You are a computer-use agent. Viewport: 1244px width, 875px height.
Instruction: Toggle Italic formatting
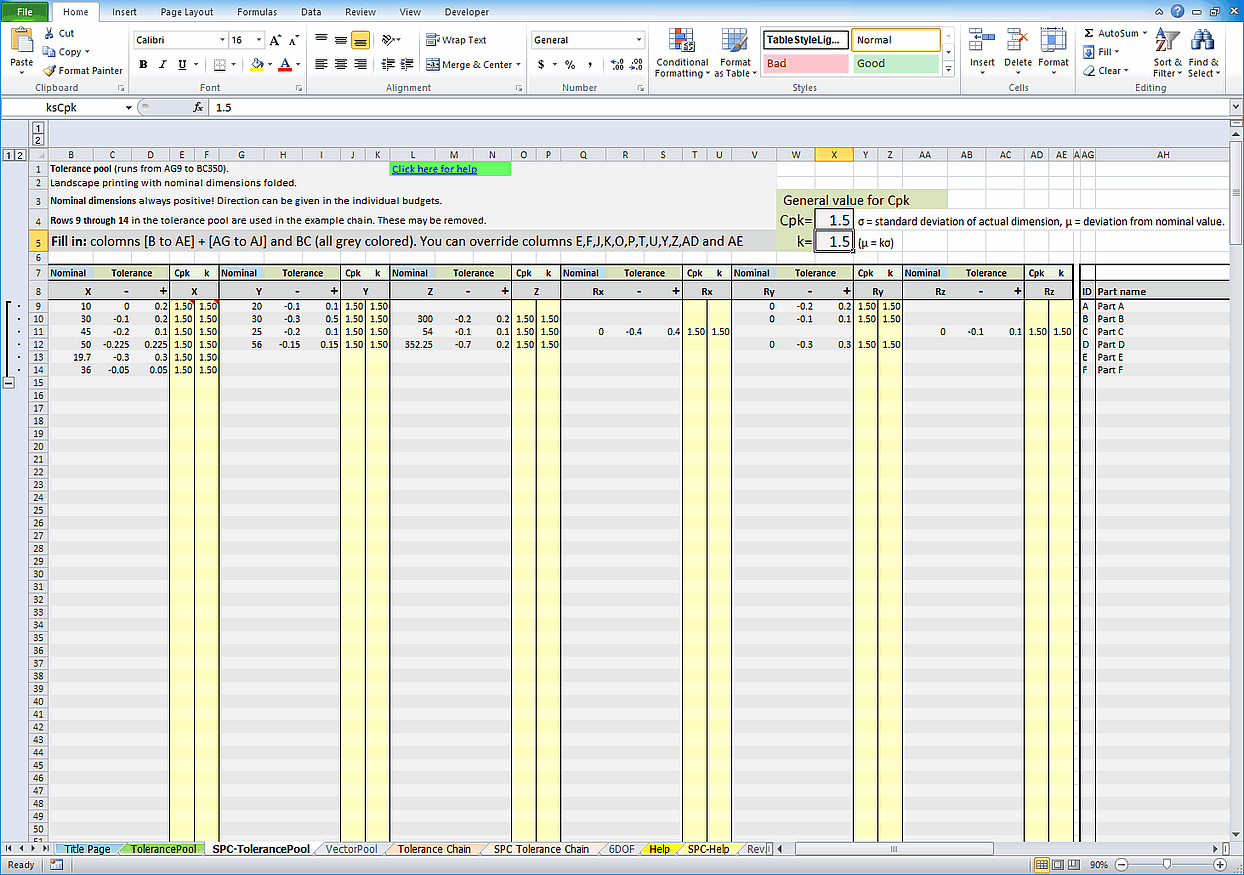point(162,64)
